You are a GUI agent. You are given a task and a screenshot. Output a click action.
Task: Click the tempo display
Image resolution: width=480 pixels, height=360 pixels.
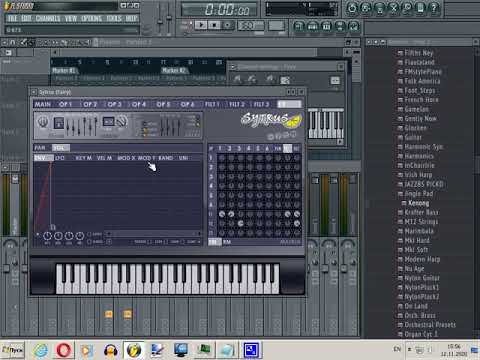[251, 25]
